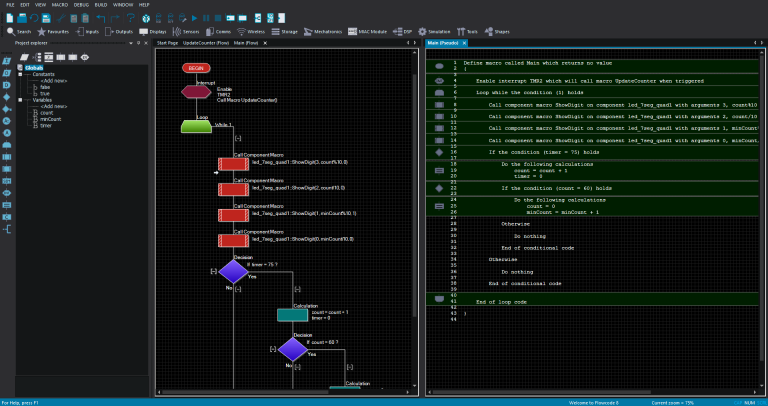Select the Comment bracket icon in the icon bar

(7, 229)
